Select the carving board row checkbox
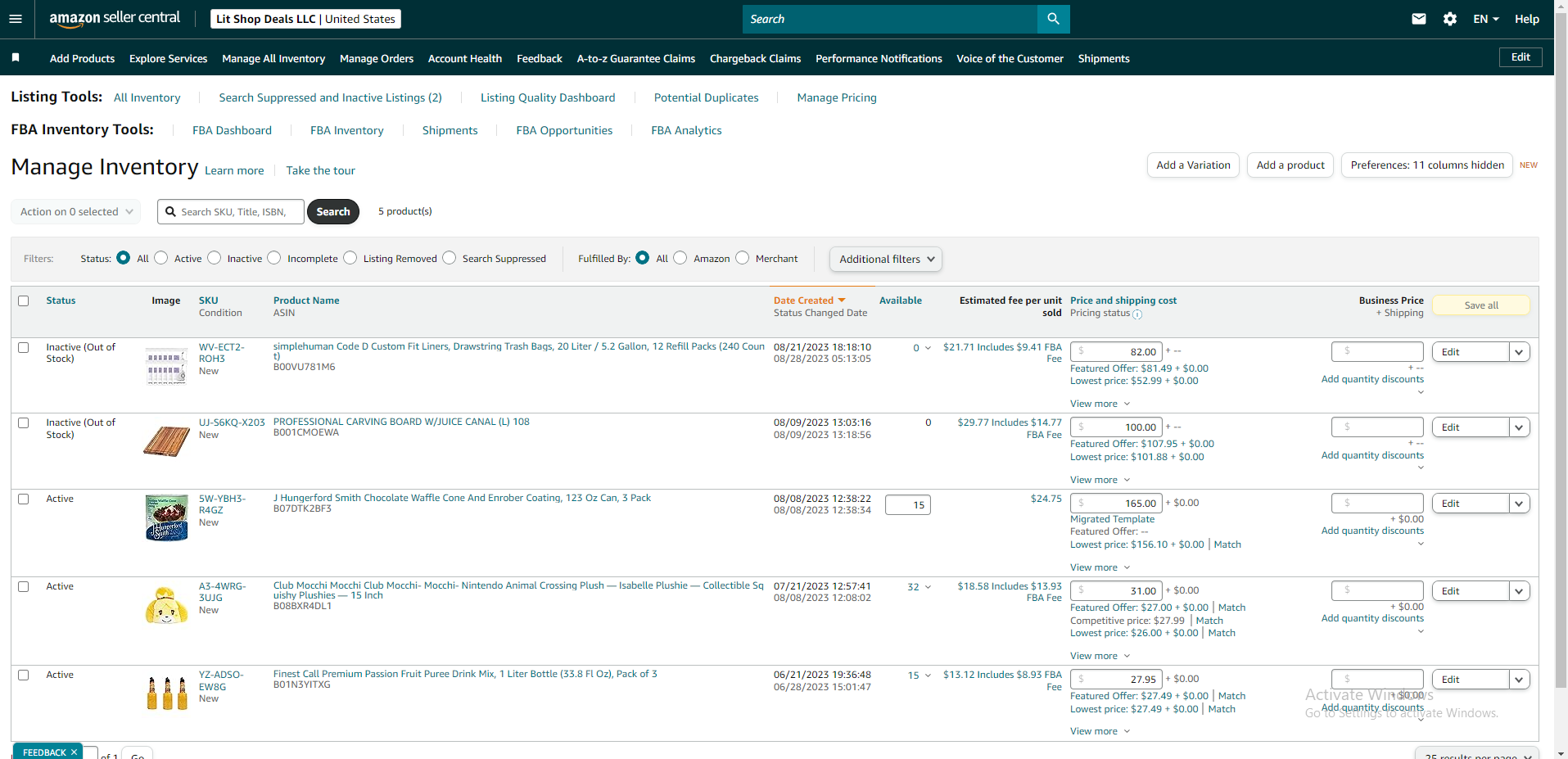 point(24,423)
